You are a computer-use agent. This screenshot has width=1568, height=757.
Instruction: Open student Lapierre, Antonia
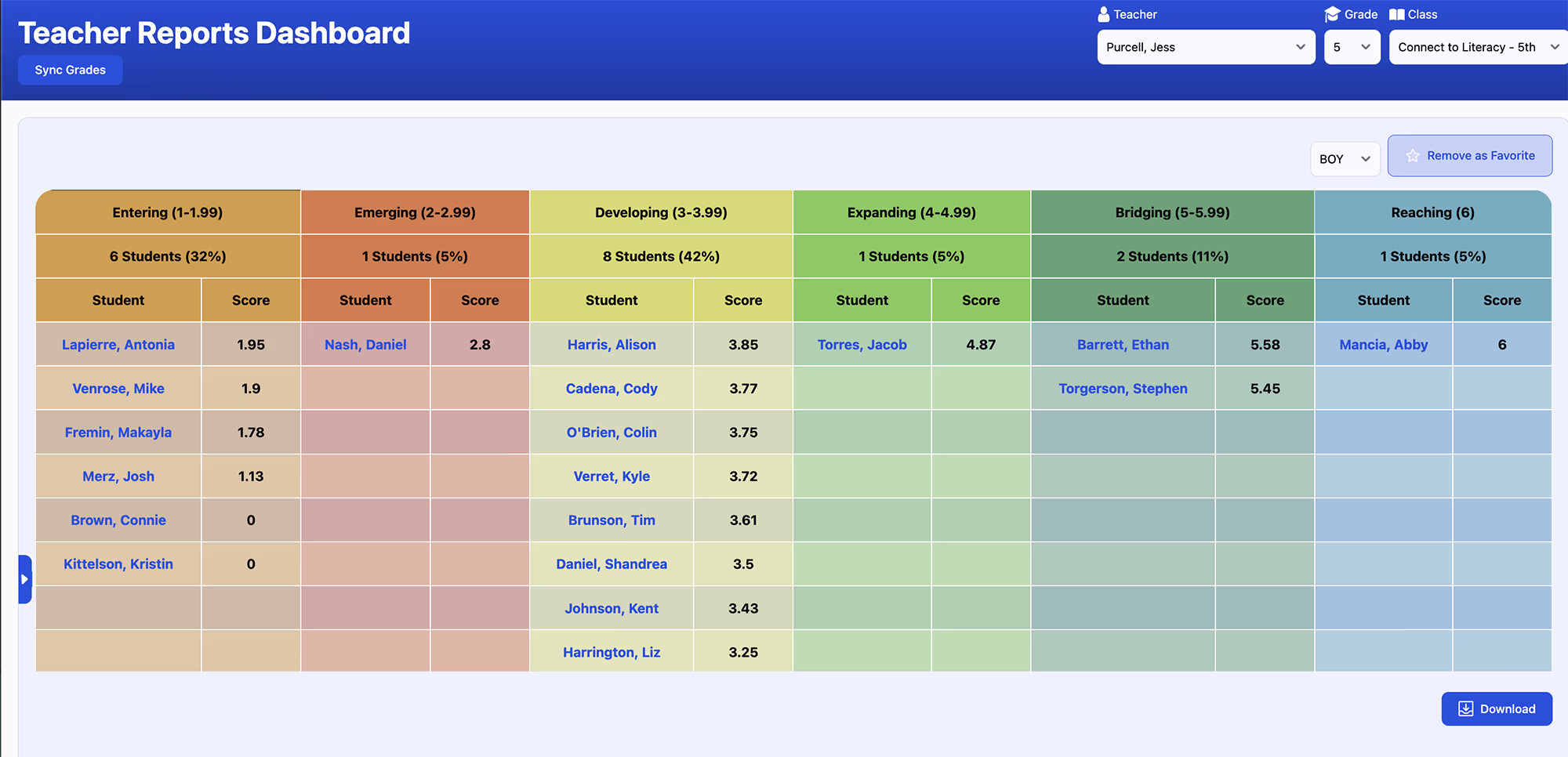click(x=118, y=345)
